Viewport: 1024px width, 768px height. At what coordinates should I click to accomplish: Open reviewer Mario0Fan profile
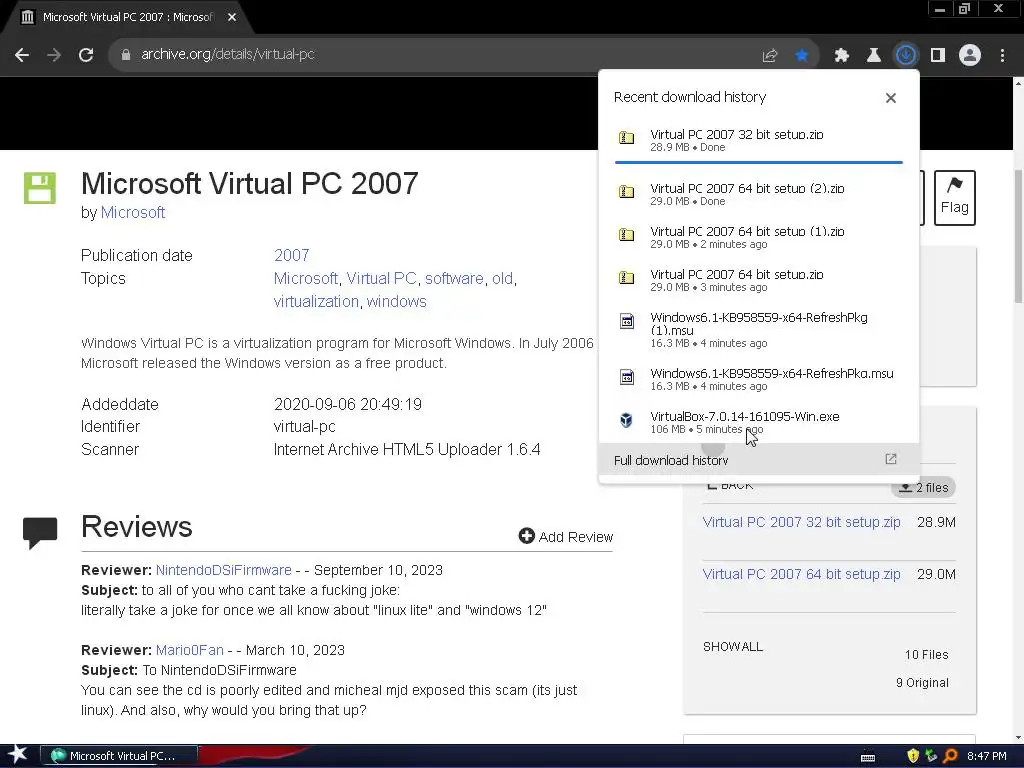point(189,650)
